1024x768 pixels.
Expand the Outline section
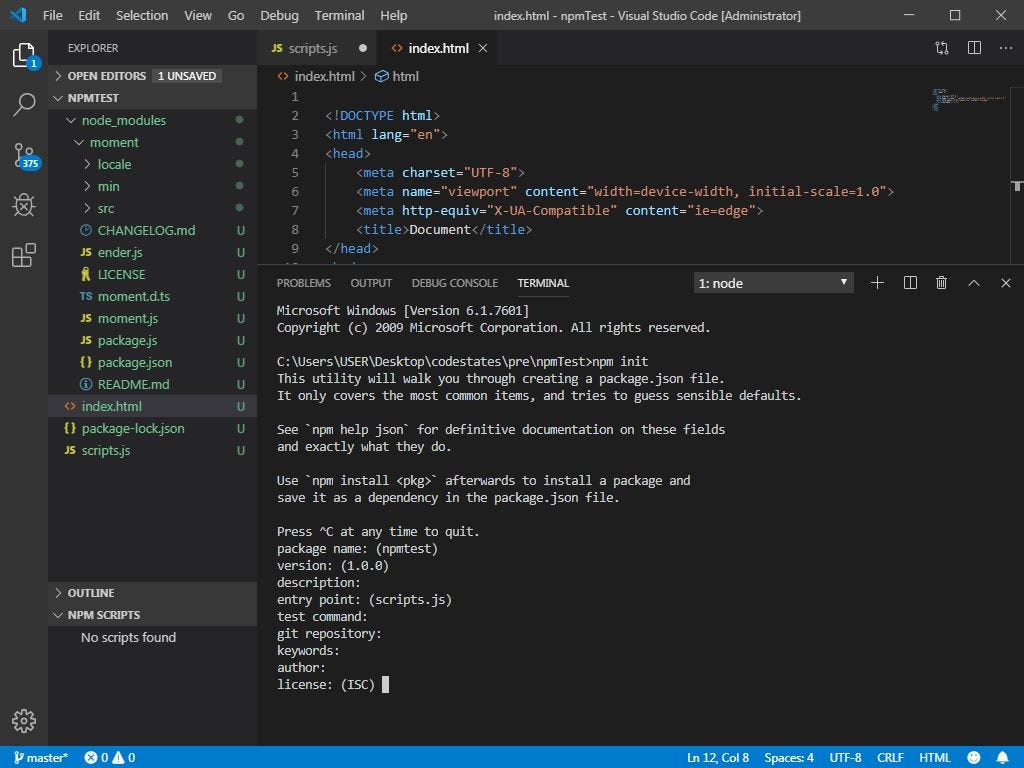152,593
